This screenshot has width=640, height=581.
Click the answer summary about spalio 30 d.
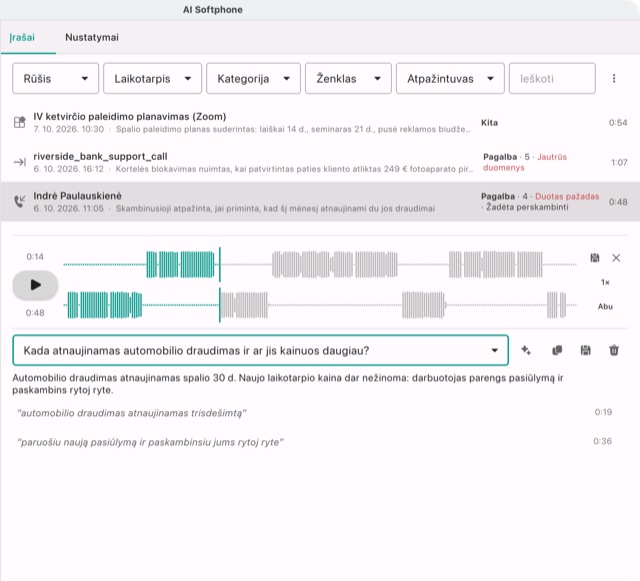coord(288,384)
